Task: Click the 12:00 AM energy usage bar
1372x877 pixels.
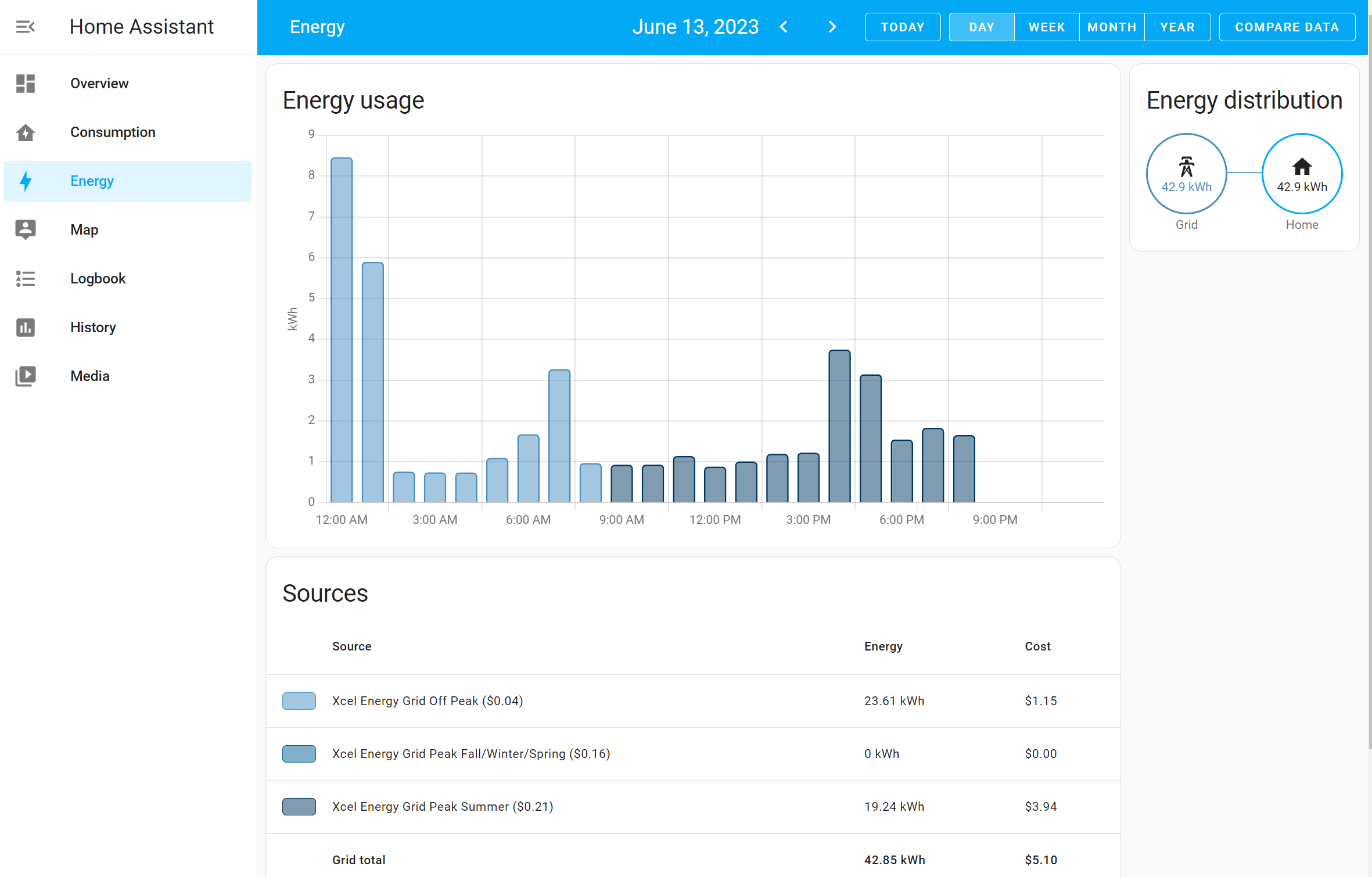Action: click(x=342, y=329)
